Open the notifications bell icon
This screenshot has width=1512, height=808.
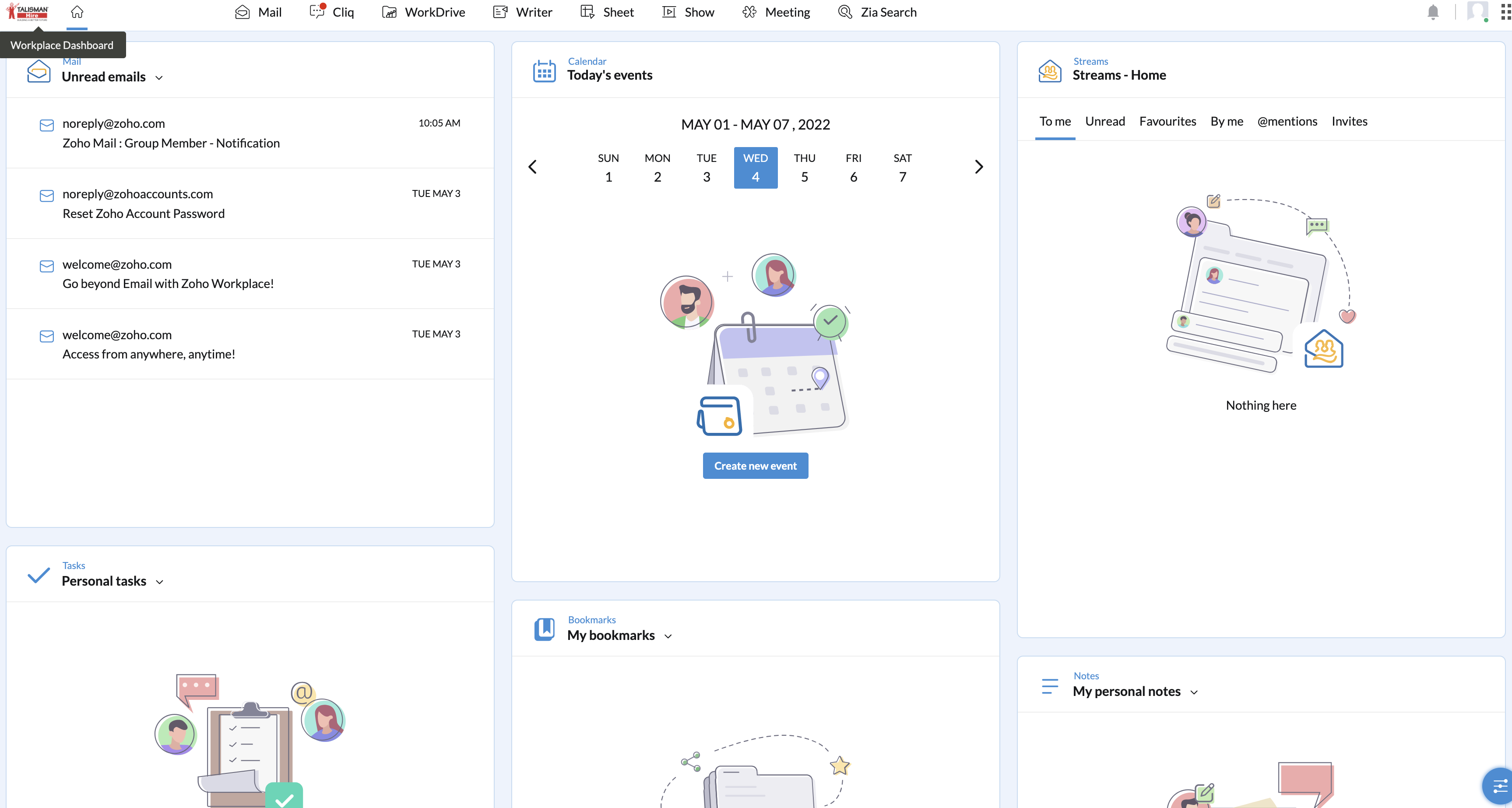pyautogui.click(x=1432, y=12)
